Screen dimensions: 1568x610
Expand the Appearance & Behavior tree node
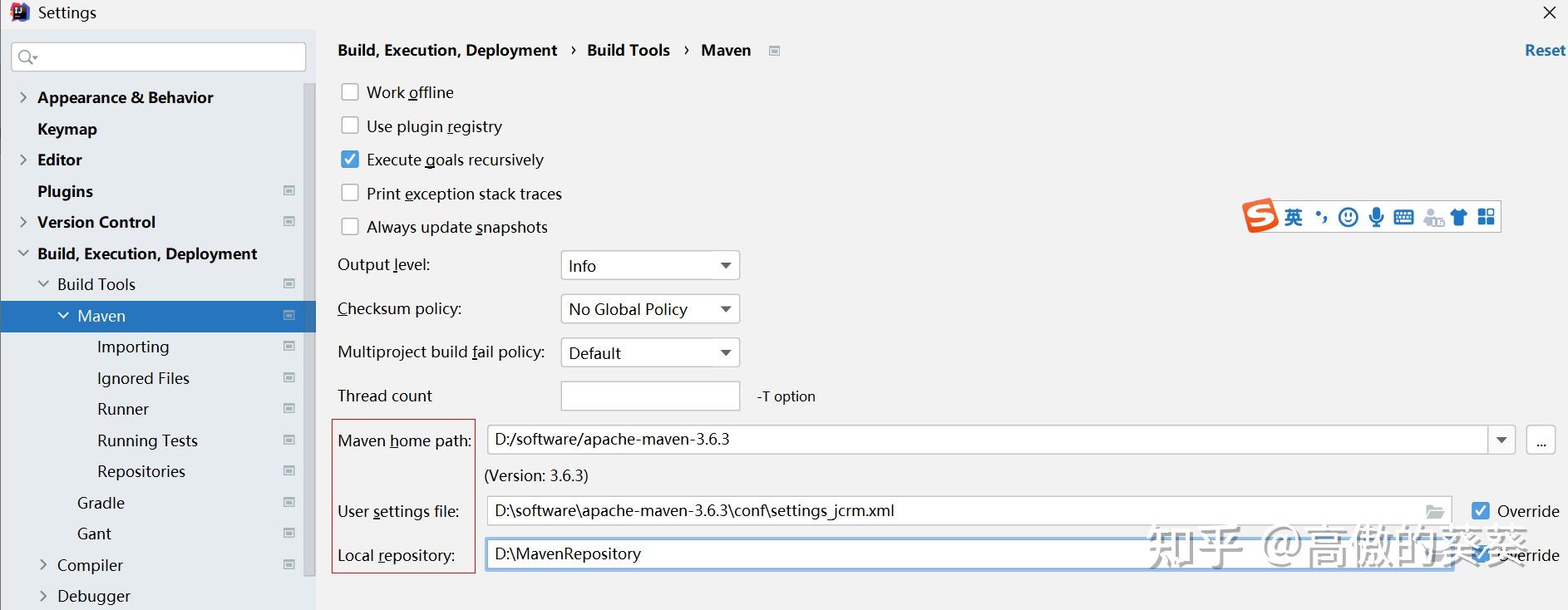coord(23,97)
